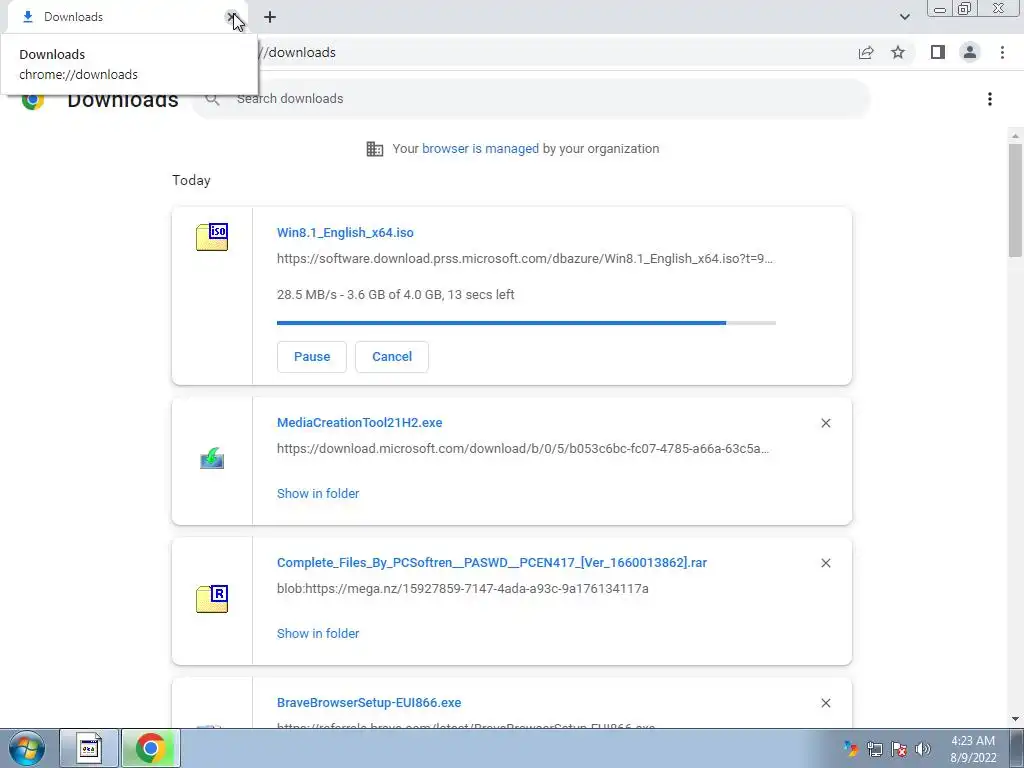Click the download.microsoft.com URL text
The width and height of the screenshot is (1024, 768).
522,449
